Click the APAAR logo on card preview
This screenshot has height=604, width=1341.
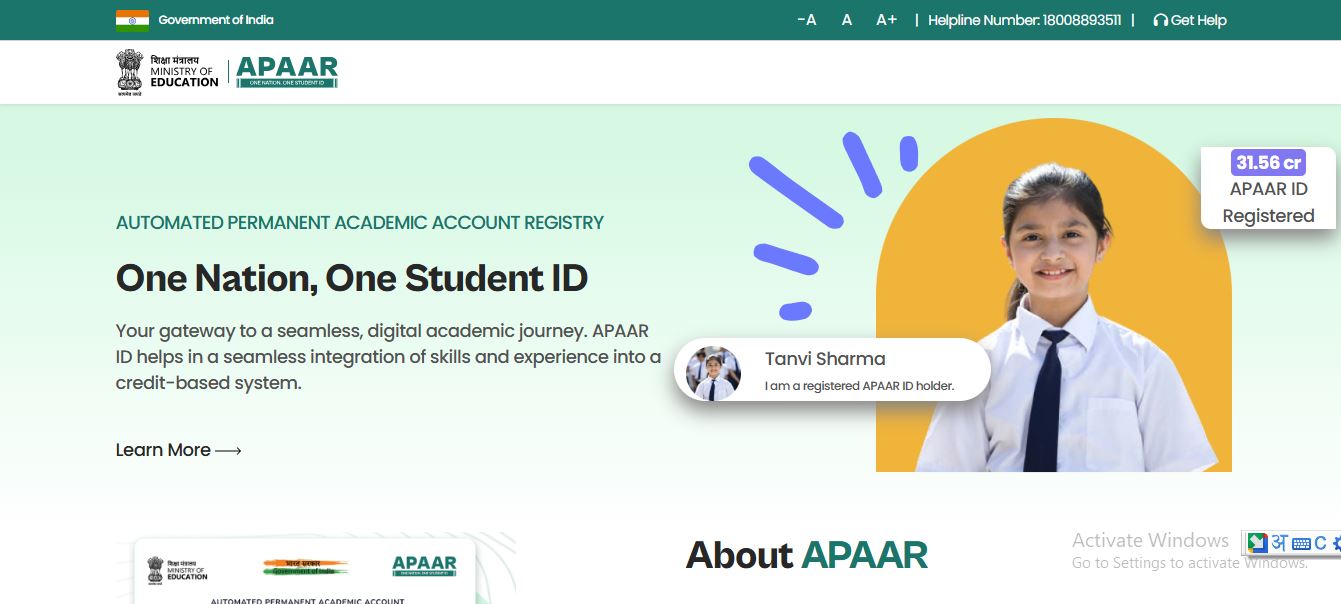click(424, 566)
